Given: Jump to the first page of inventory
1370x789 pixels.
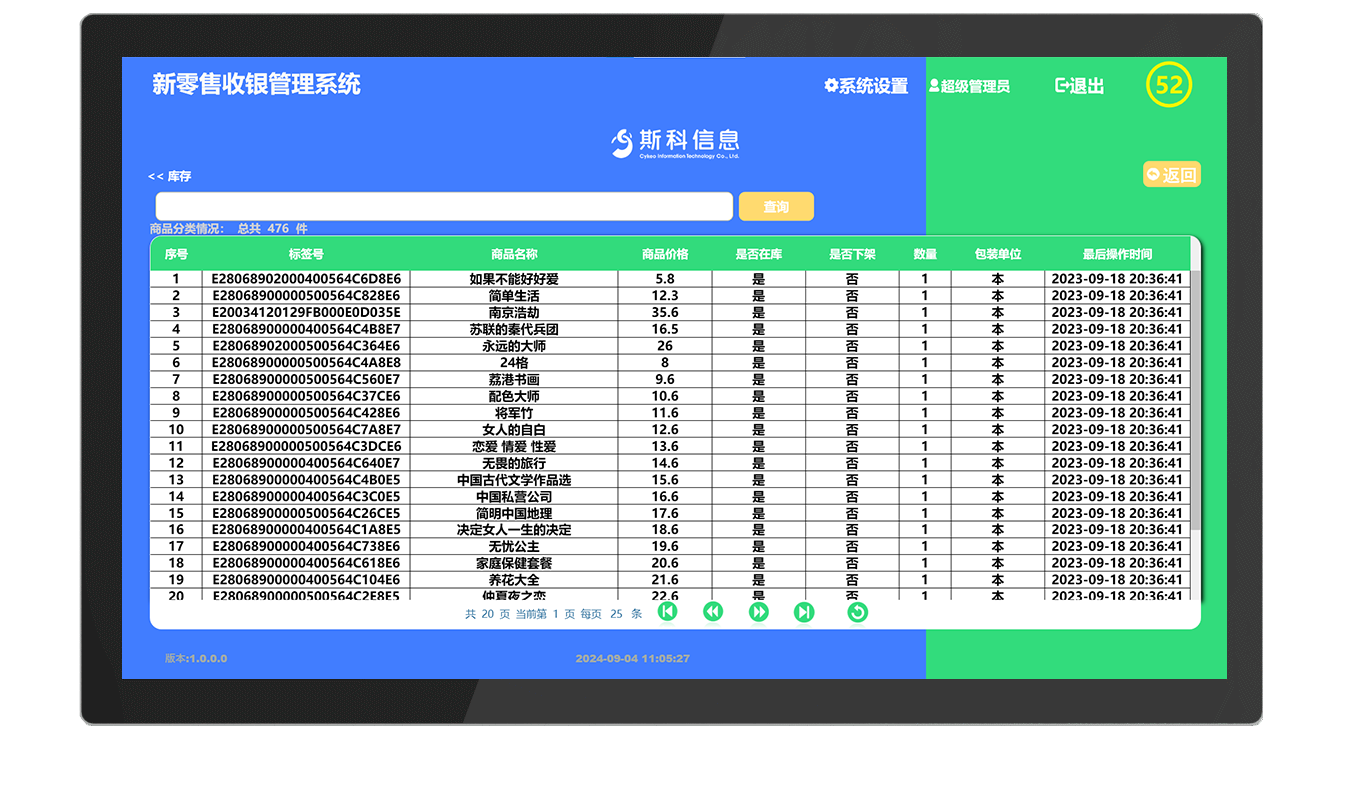Looking at the screenshot, I should tap(669, 611).
